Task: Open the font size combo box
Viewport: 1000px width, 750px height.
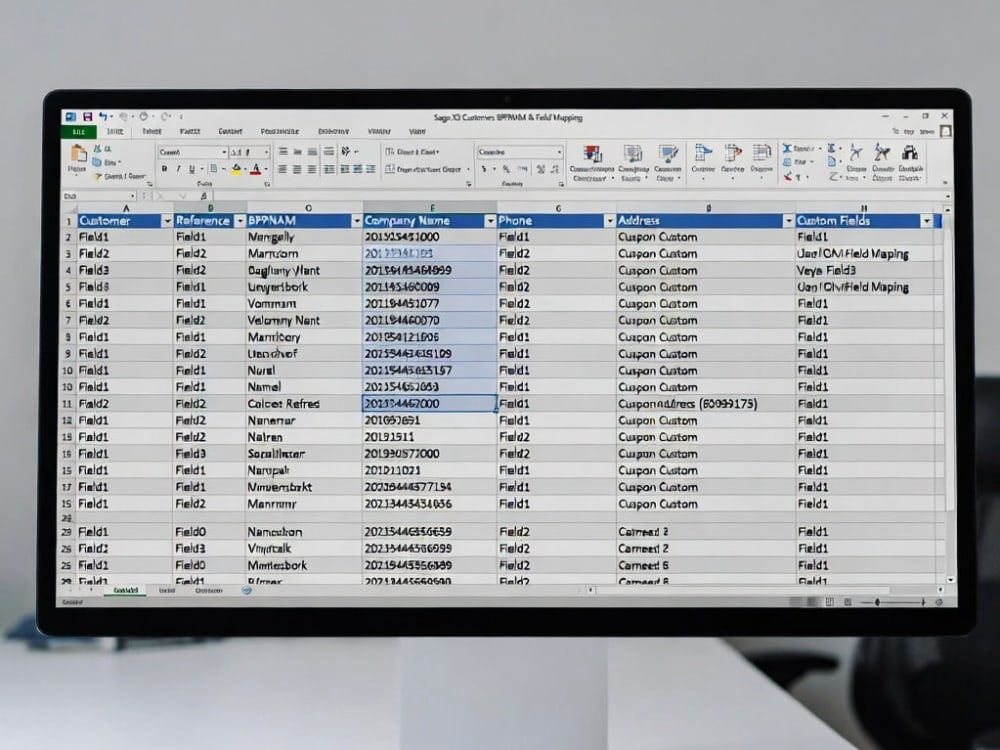Action: click(249, 152)
